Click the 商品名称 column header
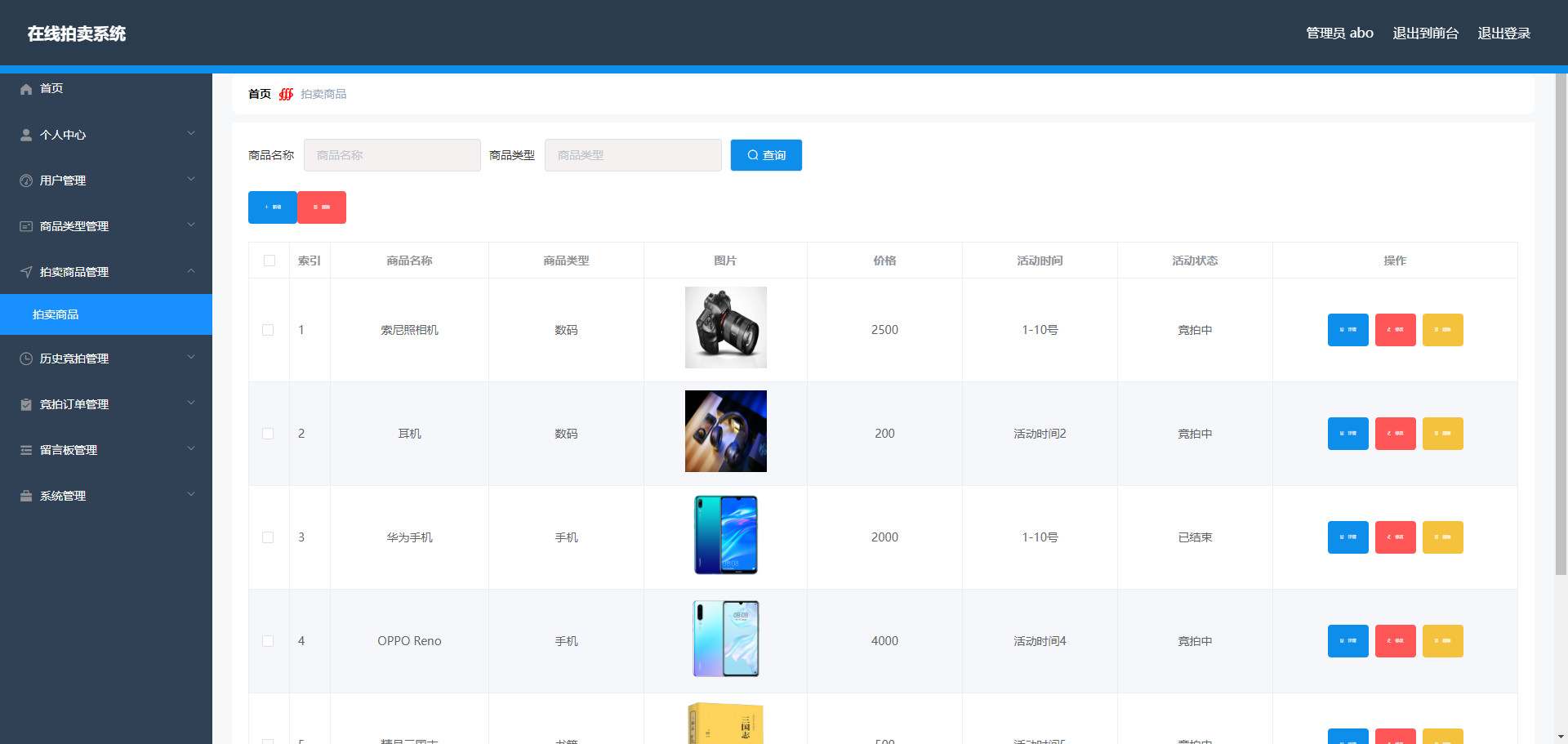 click(x=409, y=261)
